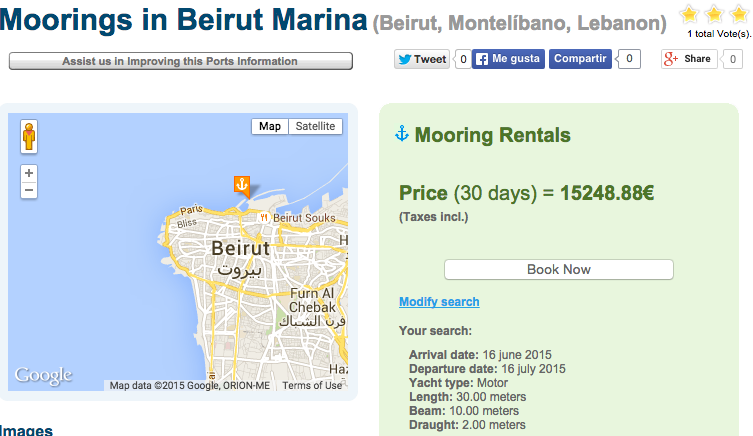
Task: Click the first yellow rating star
Action: [x=688, y=14]
